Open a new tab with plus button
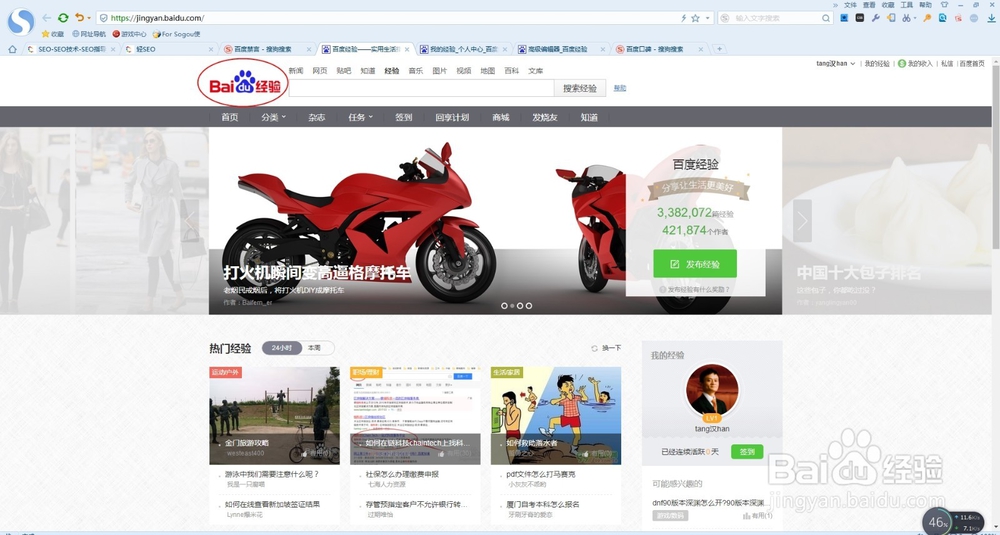 pyautogui.click(x=719, y=49)
